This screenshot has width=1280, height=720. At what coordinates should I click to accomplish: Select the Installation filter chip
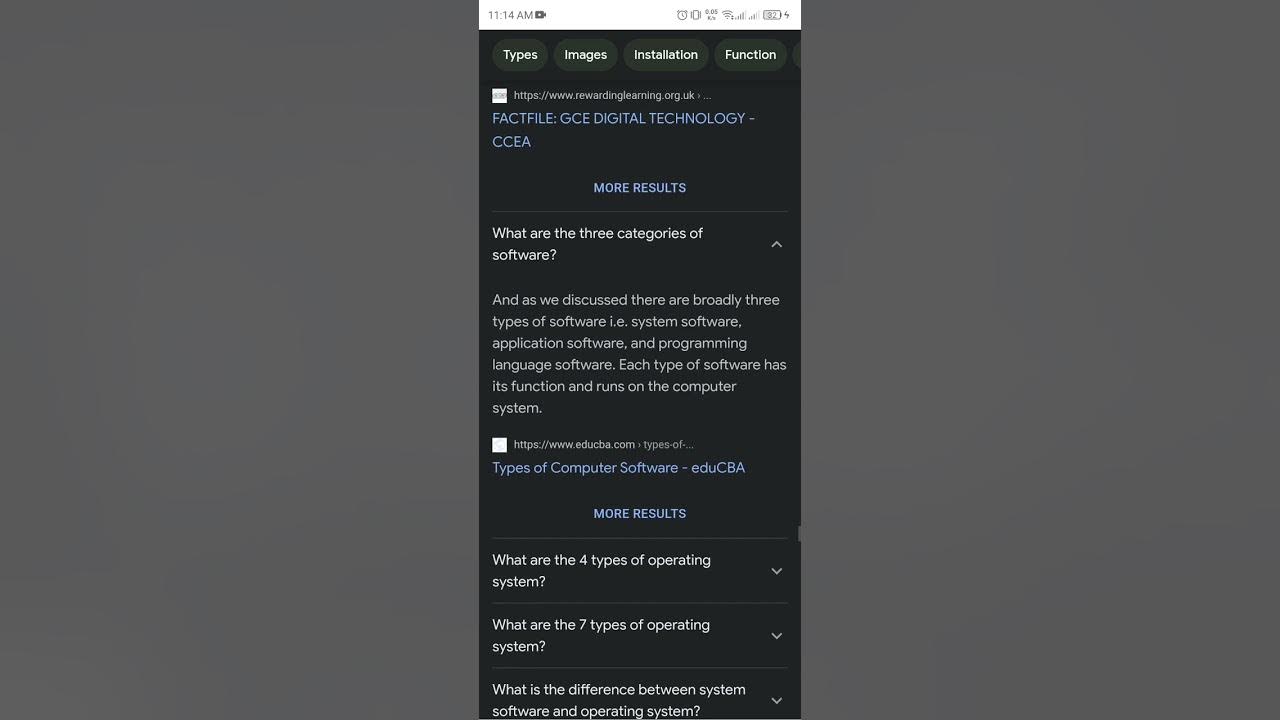666,55
